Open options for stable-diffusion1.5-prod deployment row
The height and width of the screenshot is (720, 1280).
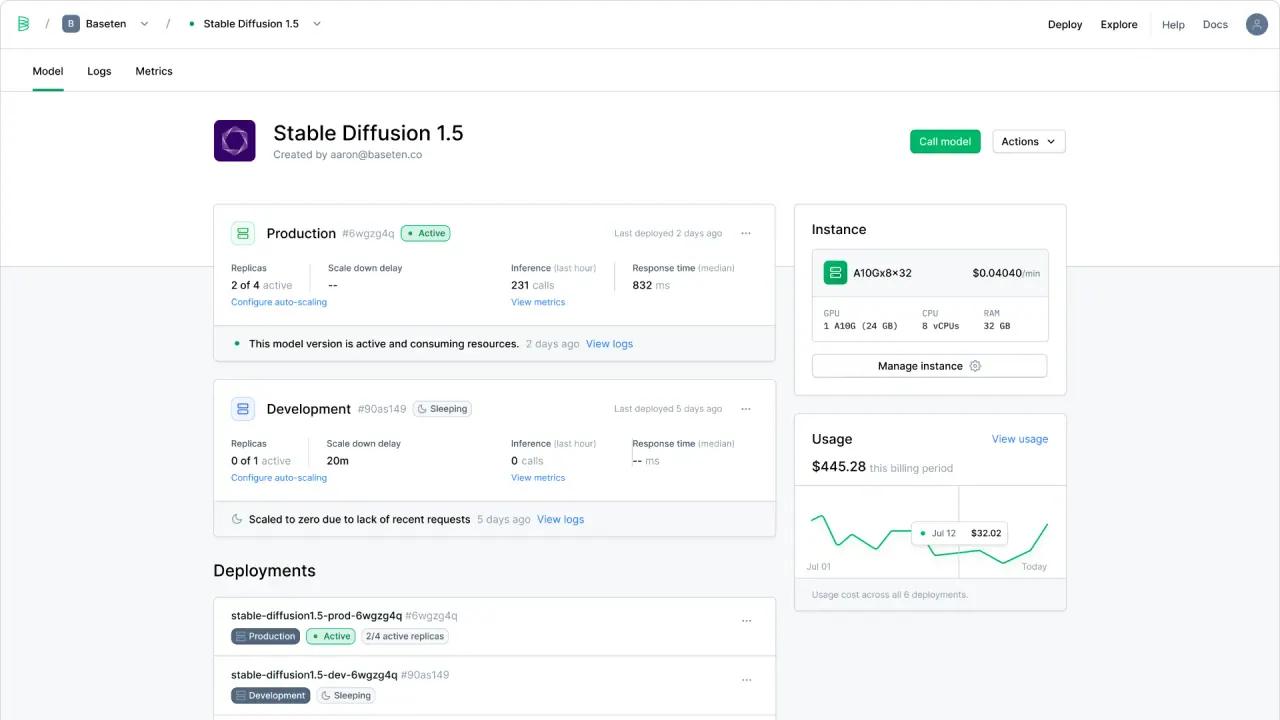pos(746,621)
